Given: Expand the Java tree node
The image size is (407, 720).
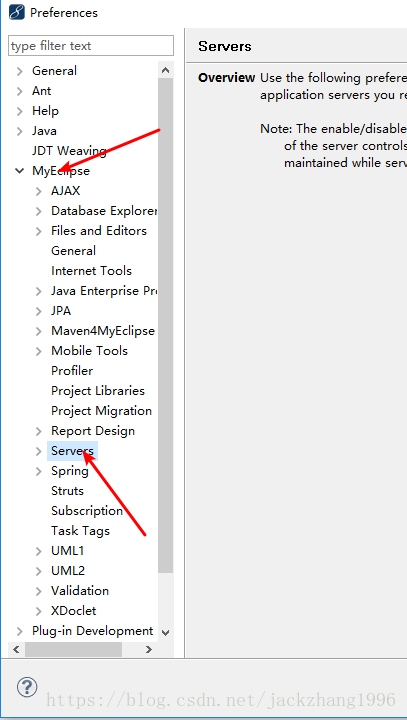Looking at the screenshot, I should coord(19,131).
